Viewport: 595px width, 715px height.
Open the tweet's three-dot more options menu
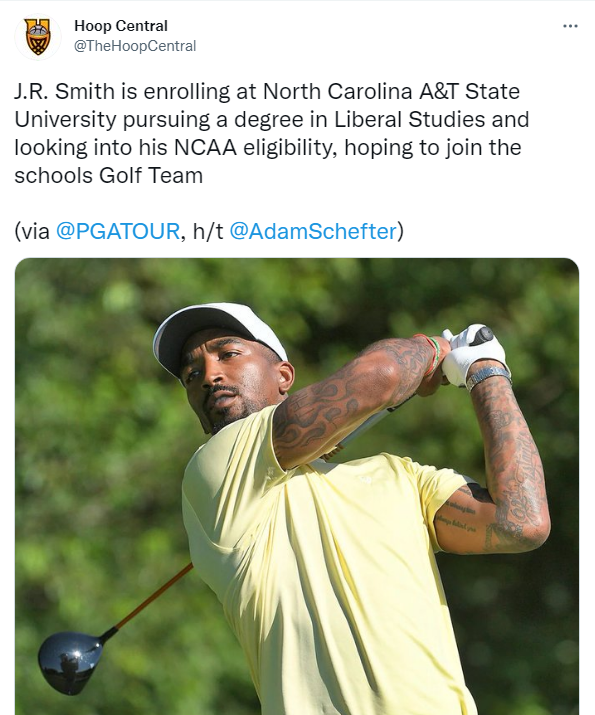(x=570, y=26)
